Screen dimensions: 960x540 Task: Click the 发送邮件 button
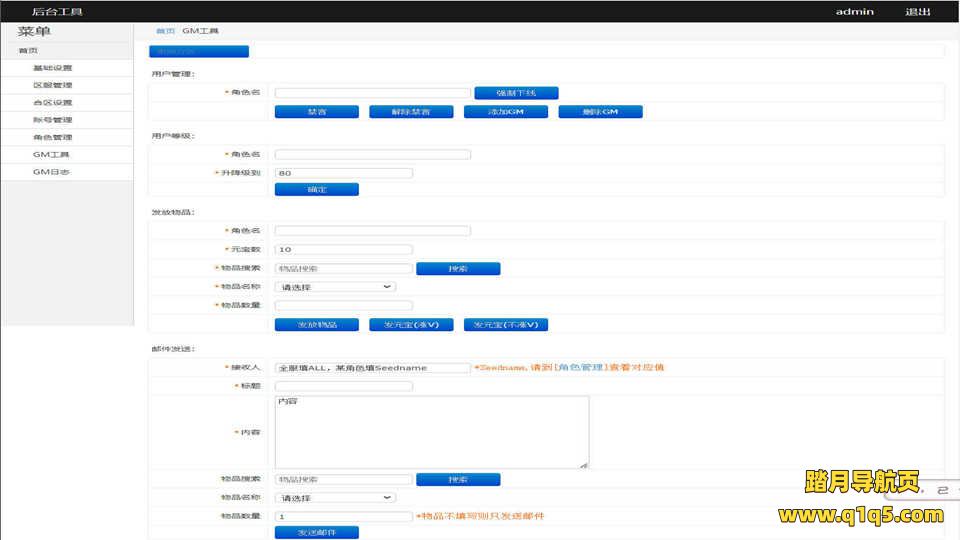coord(316,533)
